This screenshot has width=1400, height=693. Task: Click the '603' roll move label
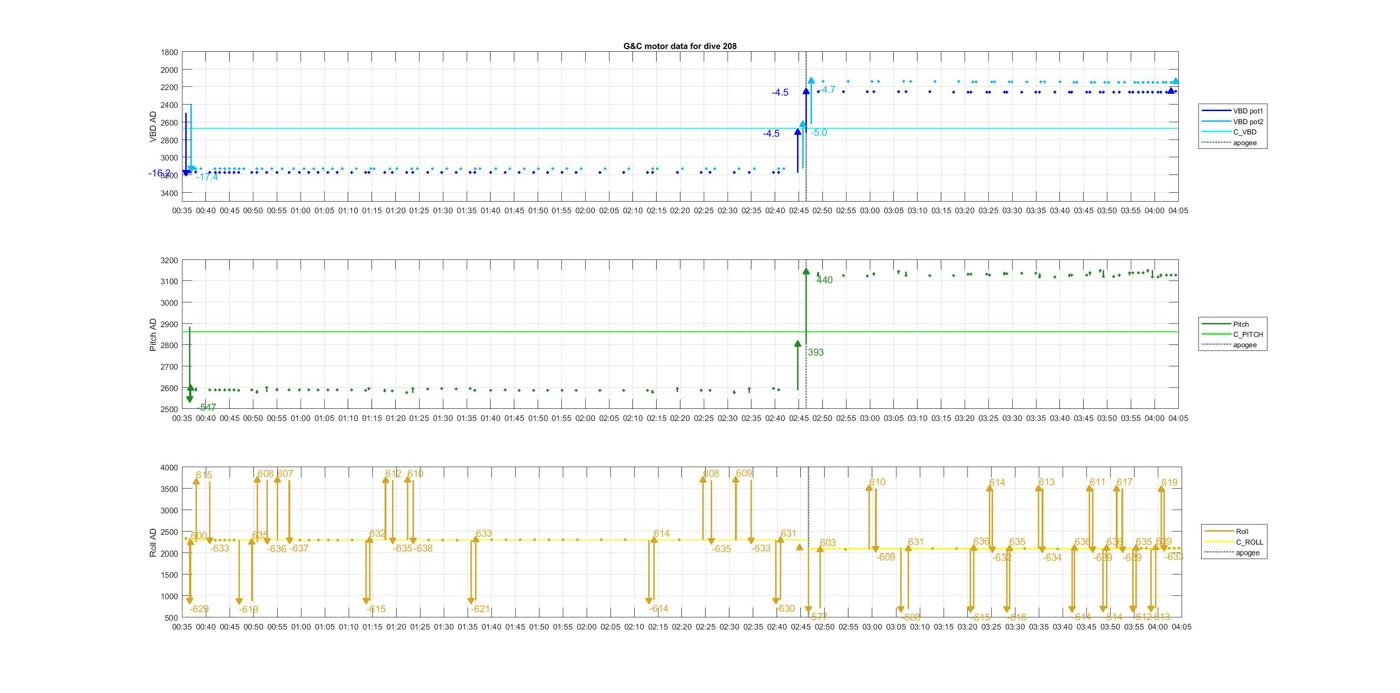827,543
